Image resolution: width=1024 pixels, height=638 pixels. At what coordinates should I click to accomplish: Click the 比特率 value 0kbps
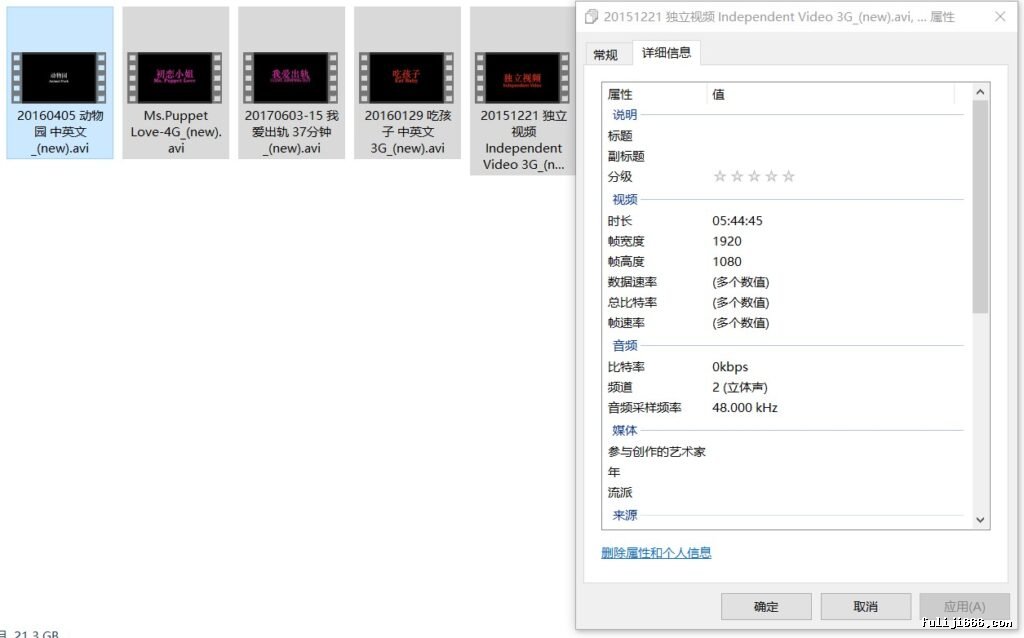click(x=730, y=367)
